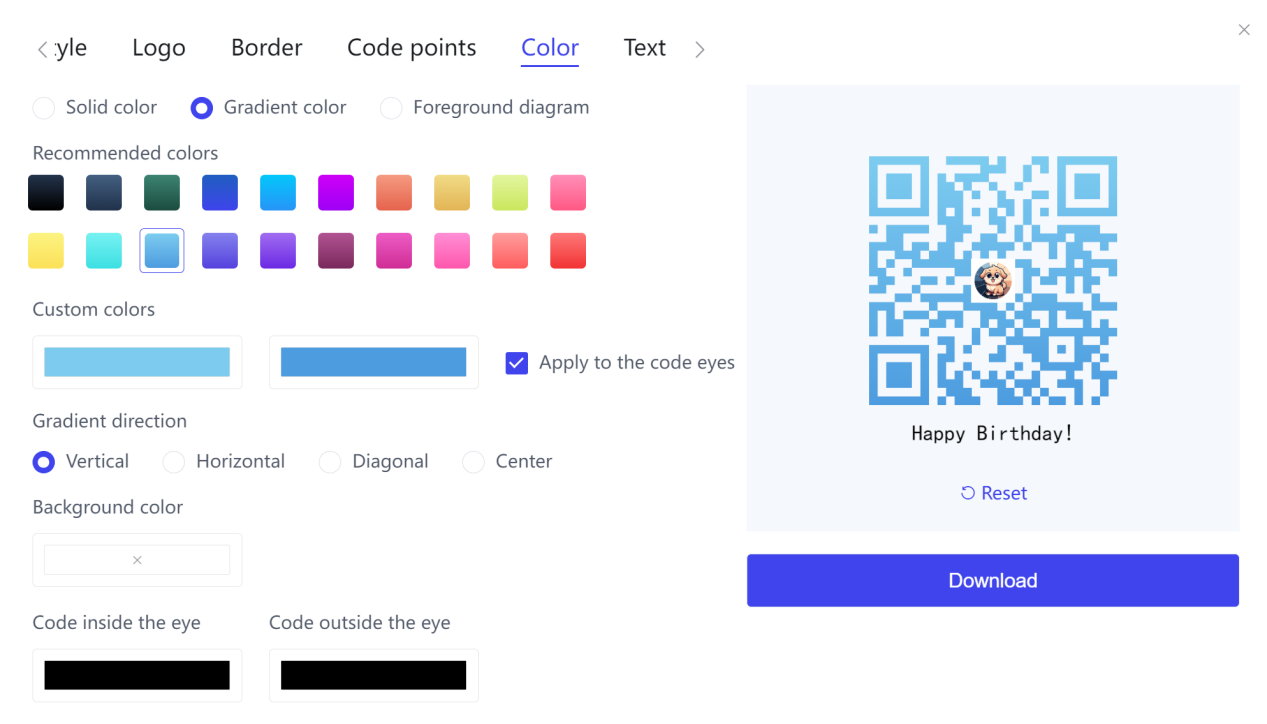
Task: Toggle Apply to the code eyes checkbox
Action: (517, 363)
